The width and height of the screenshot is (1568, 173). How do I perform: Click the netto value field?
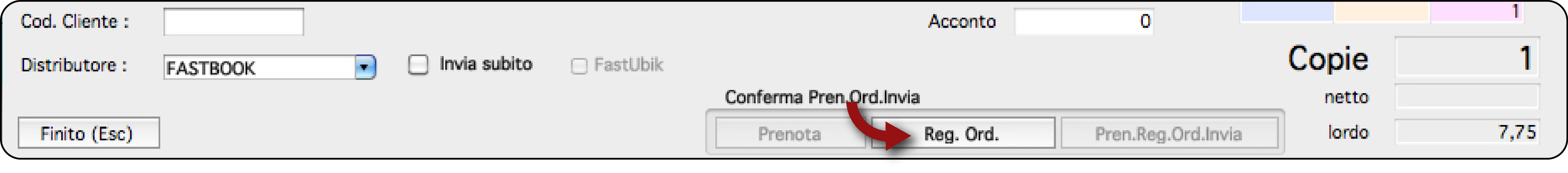1467,98
